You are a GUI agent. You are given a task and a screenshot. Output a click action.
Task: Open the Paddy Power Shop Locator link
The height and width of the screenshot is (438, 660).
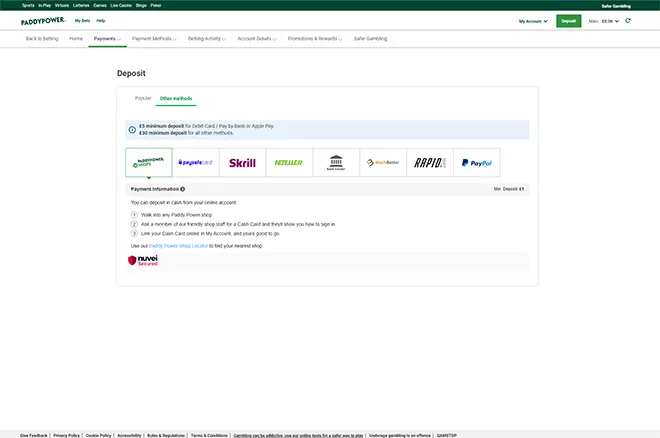[x=178, y=246]
